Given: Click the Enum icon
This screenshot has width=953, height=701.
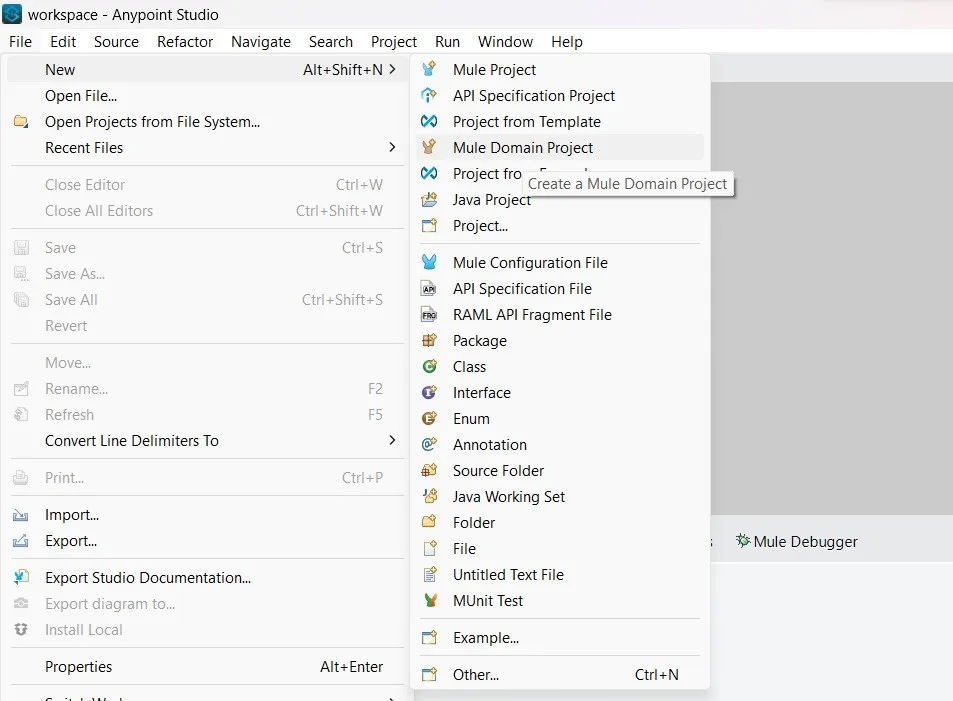Looking at the screenshot, I should 429,418.
